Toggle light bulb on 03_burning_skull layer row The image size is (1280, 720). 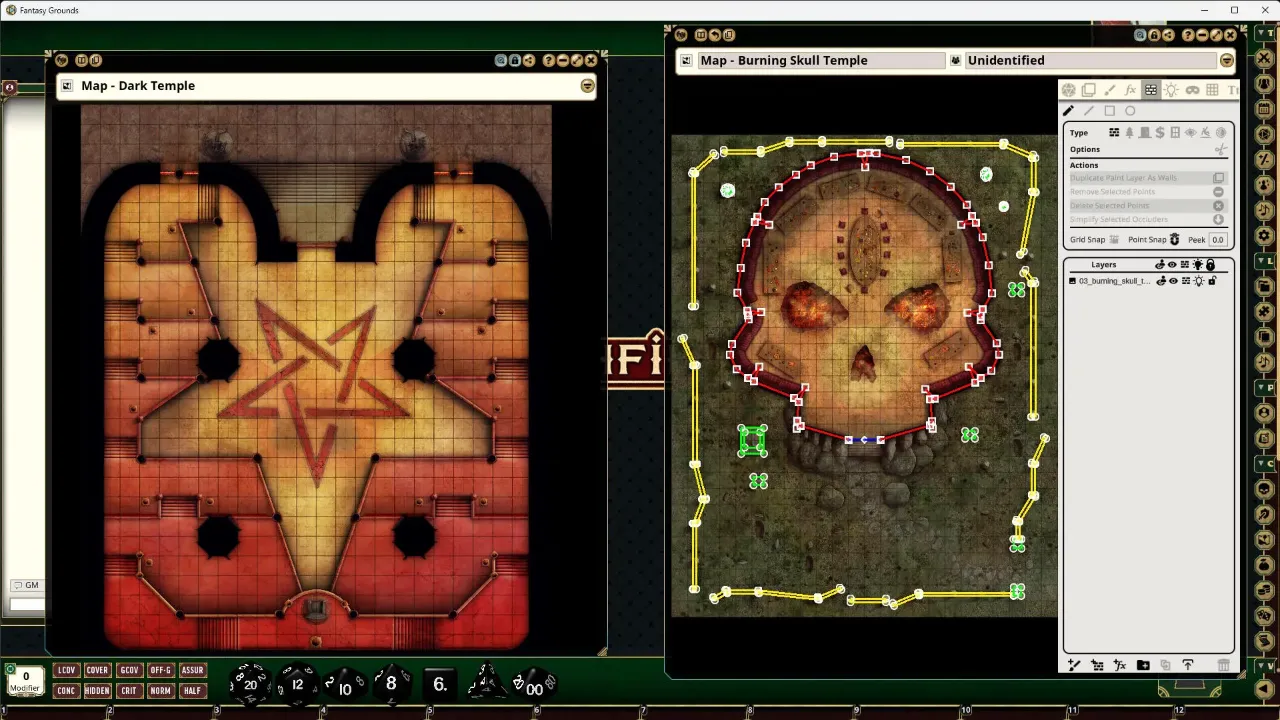pos(1199,281)
